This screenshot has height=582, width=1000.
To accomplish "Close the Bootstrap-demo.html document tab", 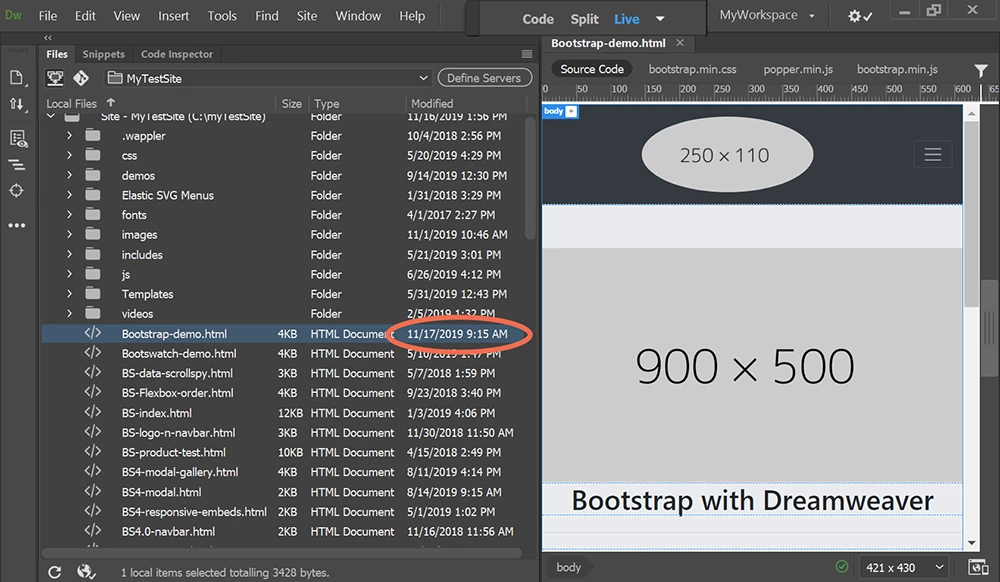I will pyautogui.click(x=680, y=43).
